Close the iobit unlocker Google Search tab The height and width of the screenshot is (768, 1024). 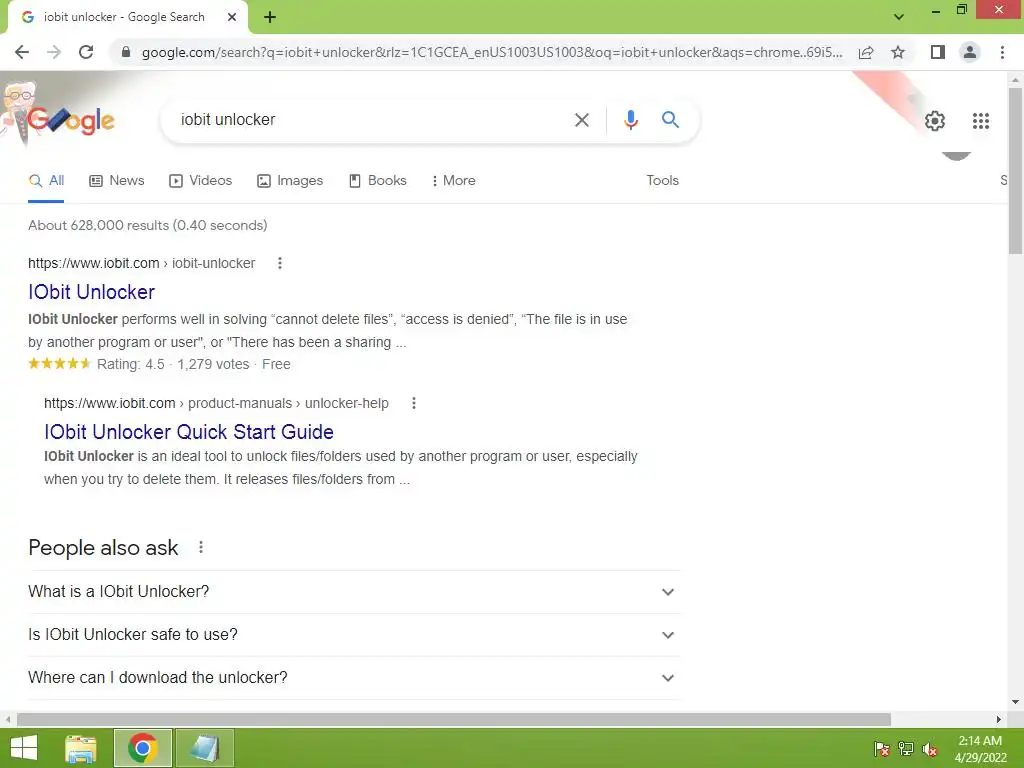[x=232, y=17]
